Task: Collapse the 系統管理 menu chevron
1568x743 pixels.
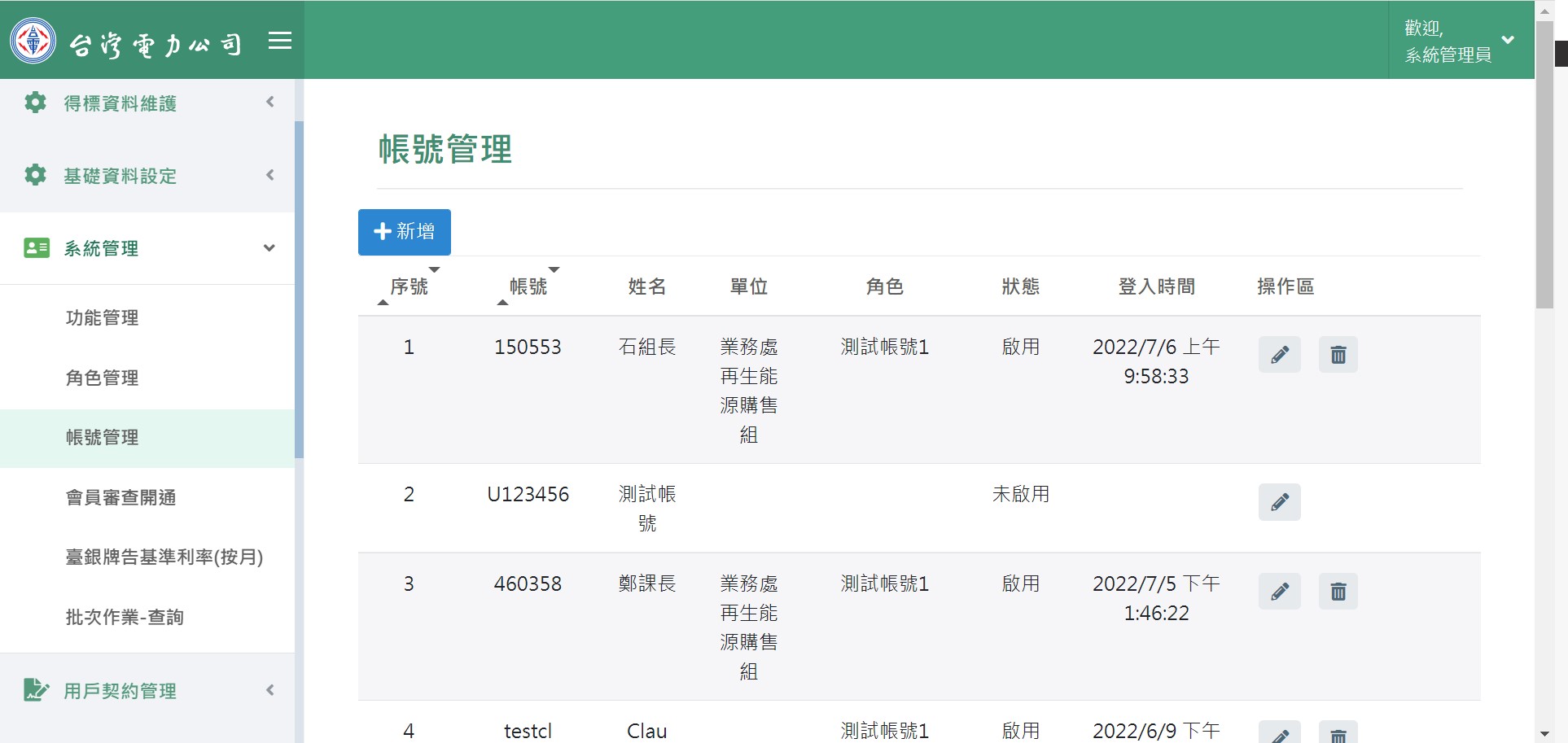Action: coord(269,248)
